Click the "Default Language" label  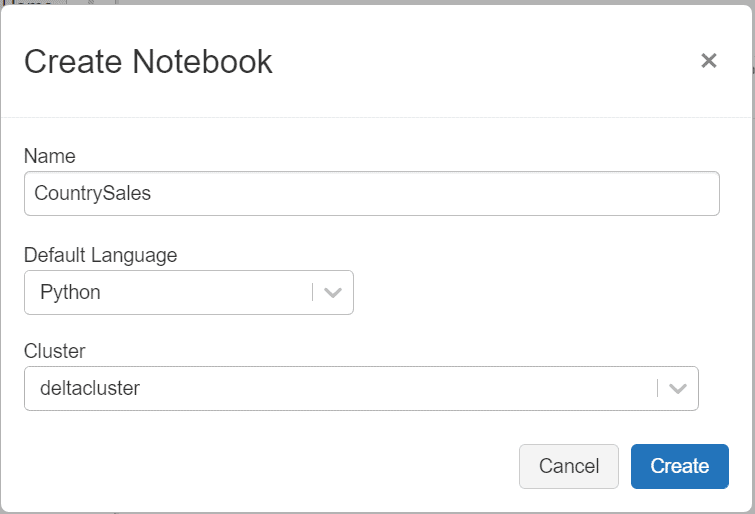pyautogui.click(x=100, y=255)
